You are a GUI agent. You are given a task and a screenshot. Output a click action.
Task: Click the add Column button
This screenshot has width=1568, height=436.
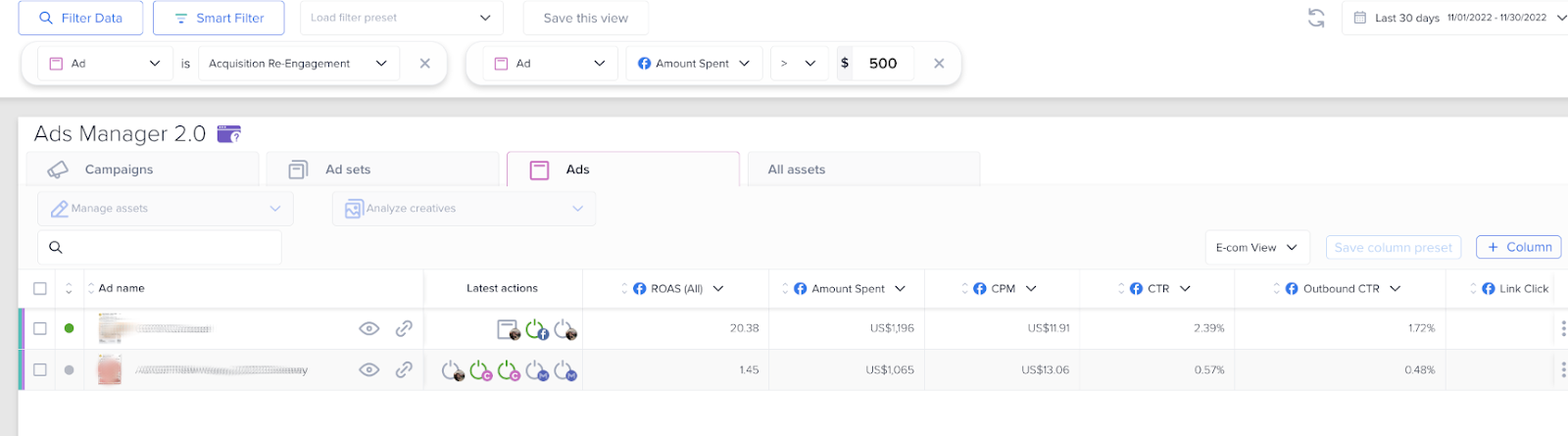point(1518,247)
